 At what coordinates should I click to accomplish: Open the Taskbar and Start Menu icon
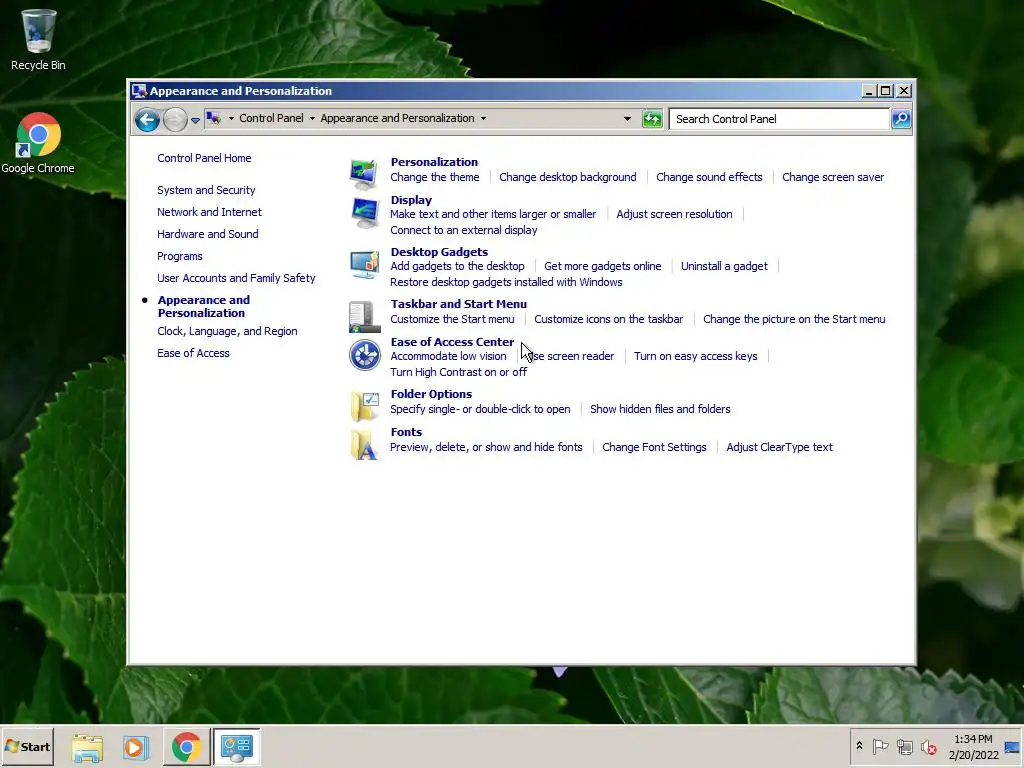364,317
